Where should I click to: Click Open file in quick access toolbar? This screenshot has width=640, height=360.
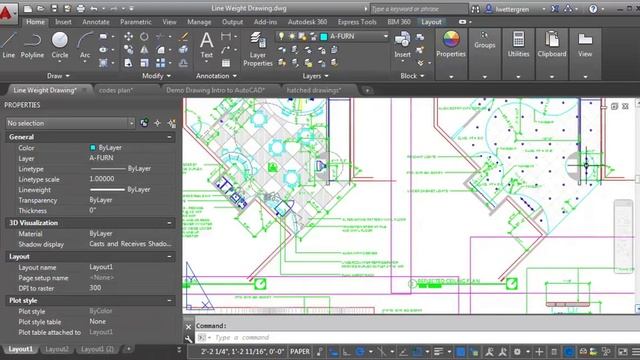point(40,8)
